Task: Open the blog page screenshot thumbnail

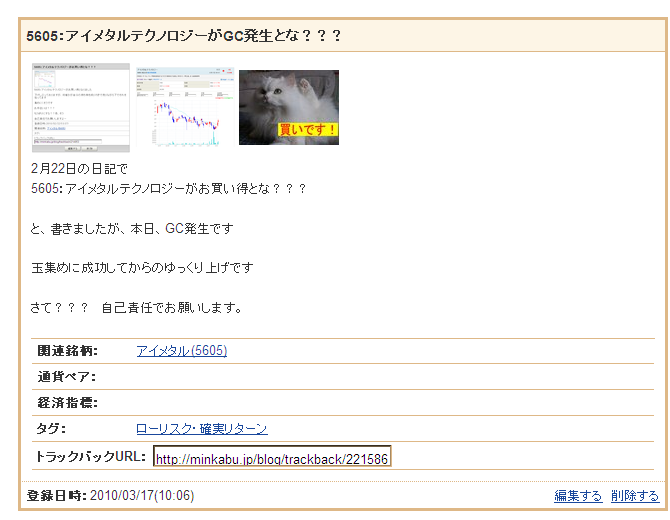Action: pos(81,108)
